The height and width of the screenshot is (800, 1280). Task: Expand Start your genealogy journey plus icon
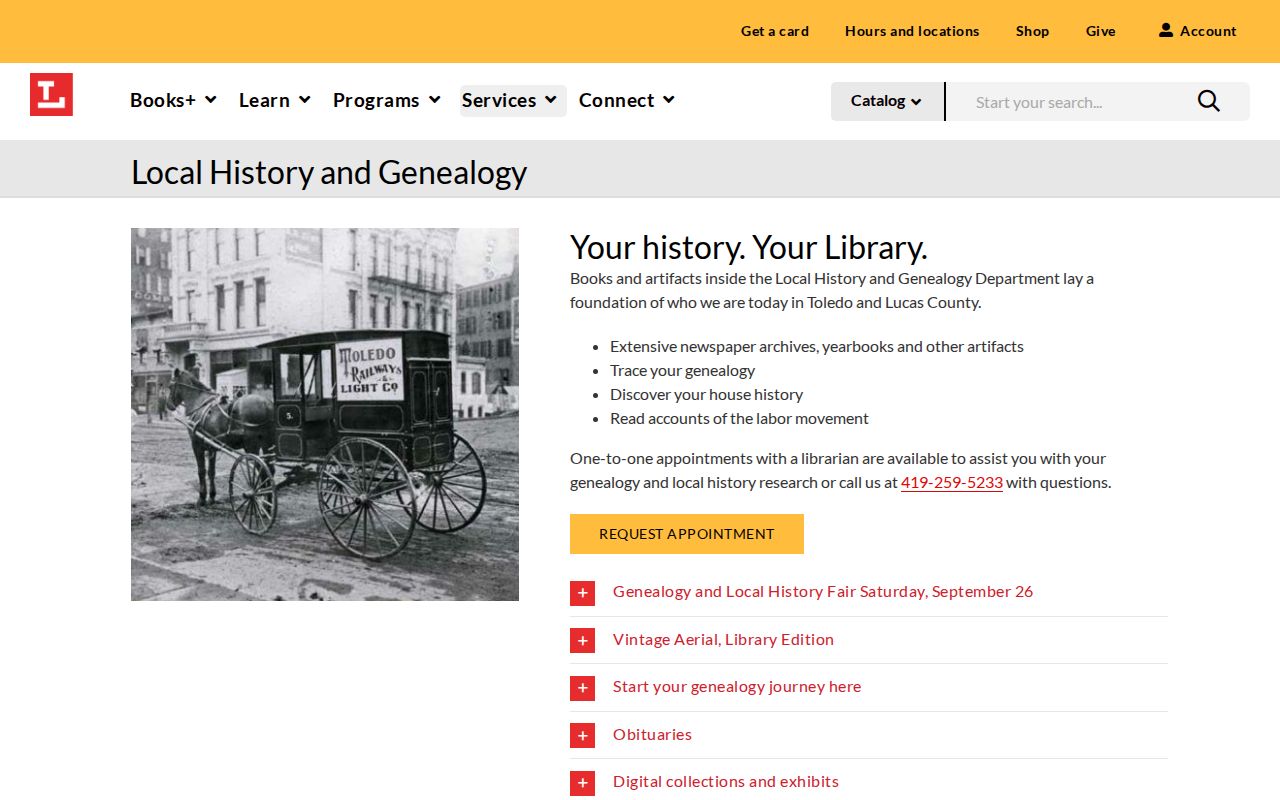coord(582,688)
